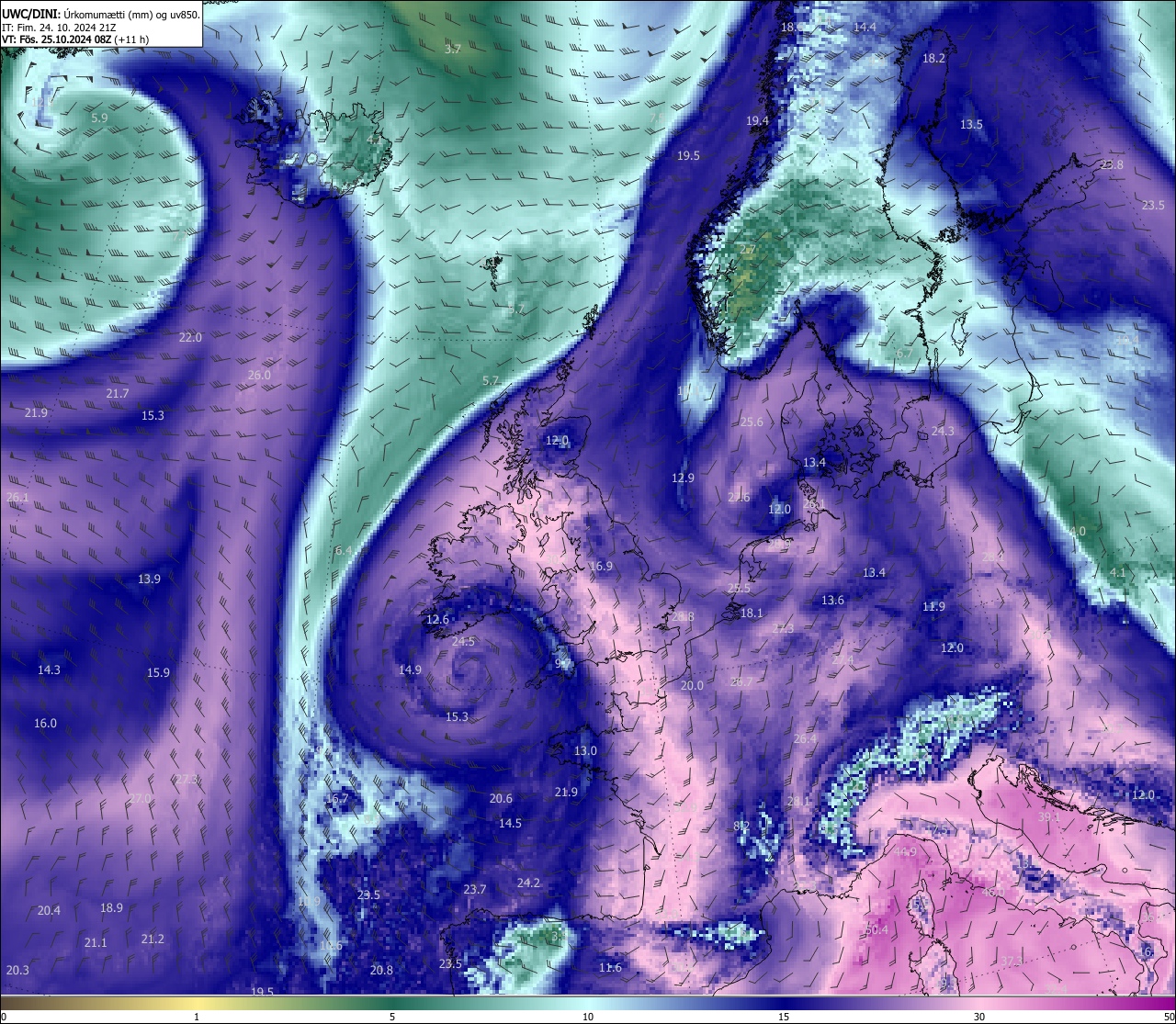Click the 30 tick on the colour scale
Viewport: 1176px width, 1024px height.
(979, 1017)
